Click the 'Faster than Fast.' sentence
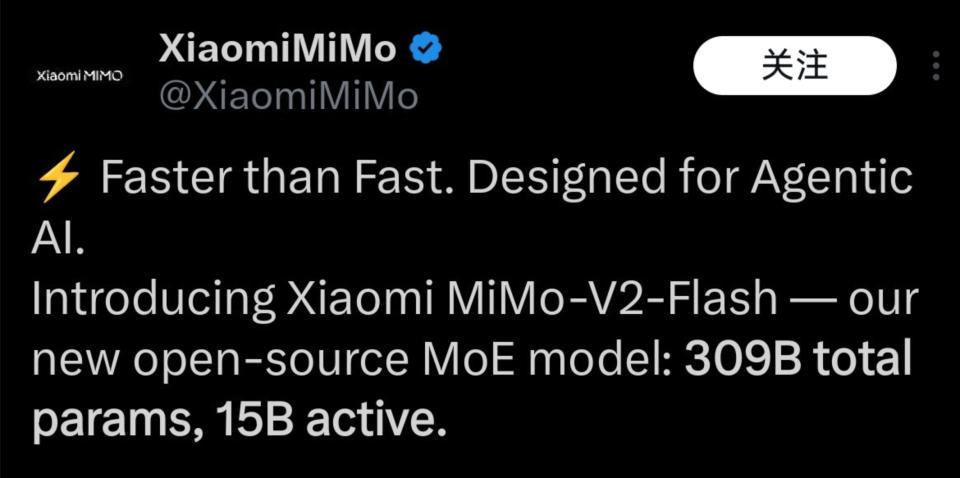 click(x=277, y=180)
